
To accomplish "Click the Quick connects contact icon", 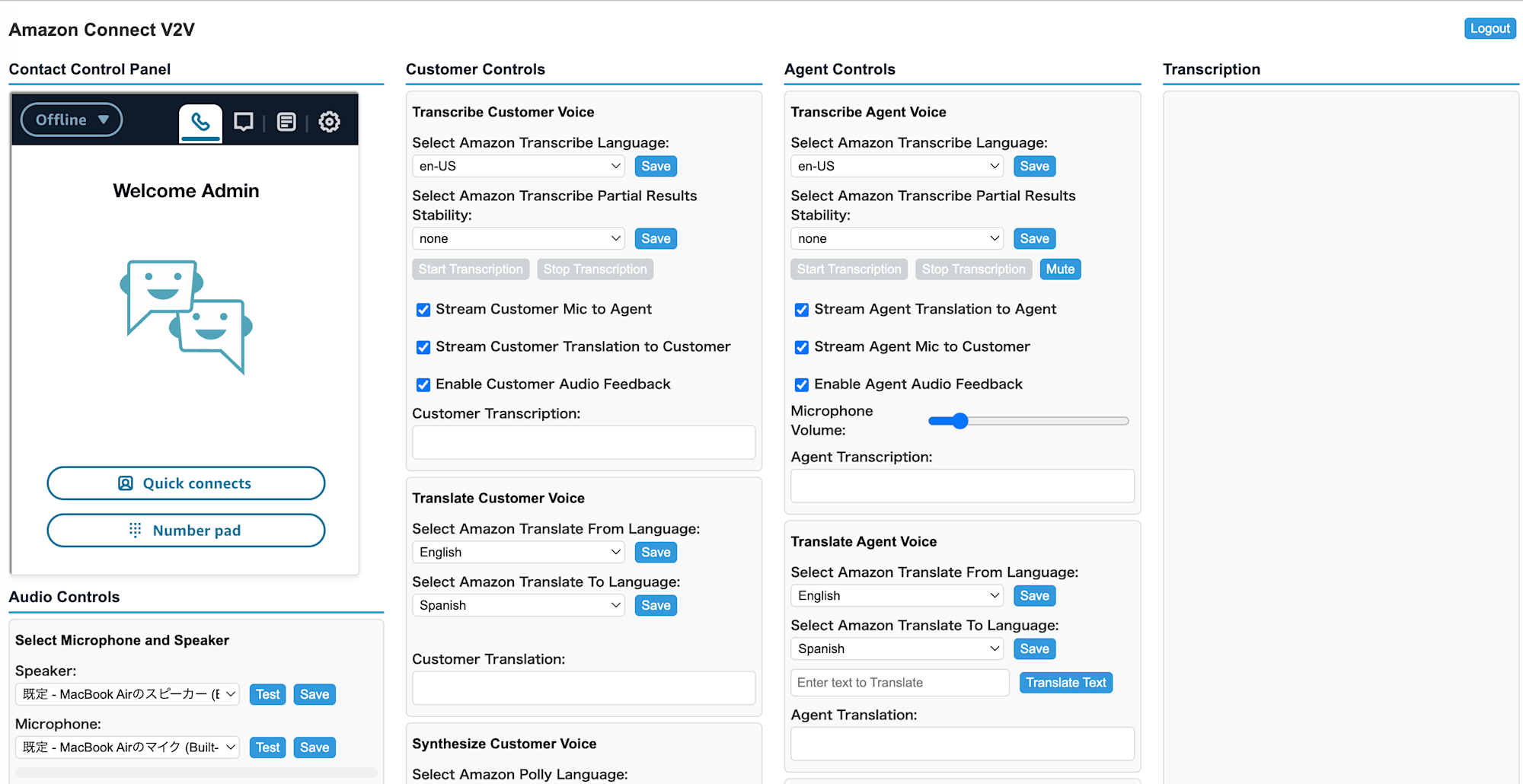I will pos(126,483).
